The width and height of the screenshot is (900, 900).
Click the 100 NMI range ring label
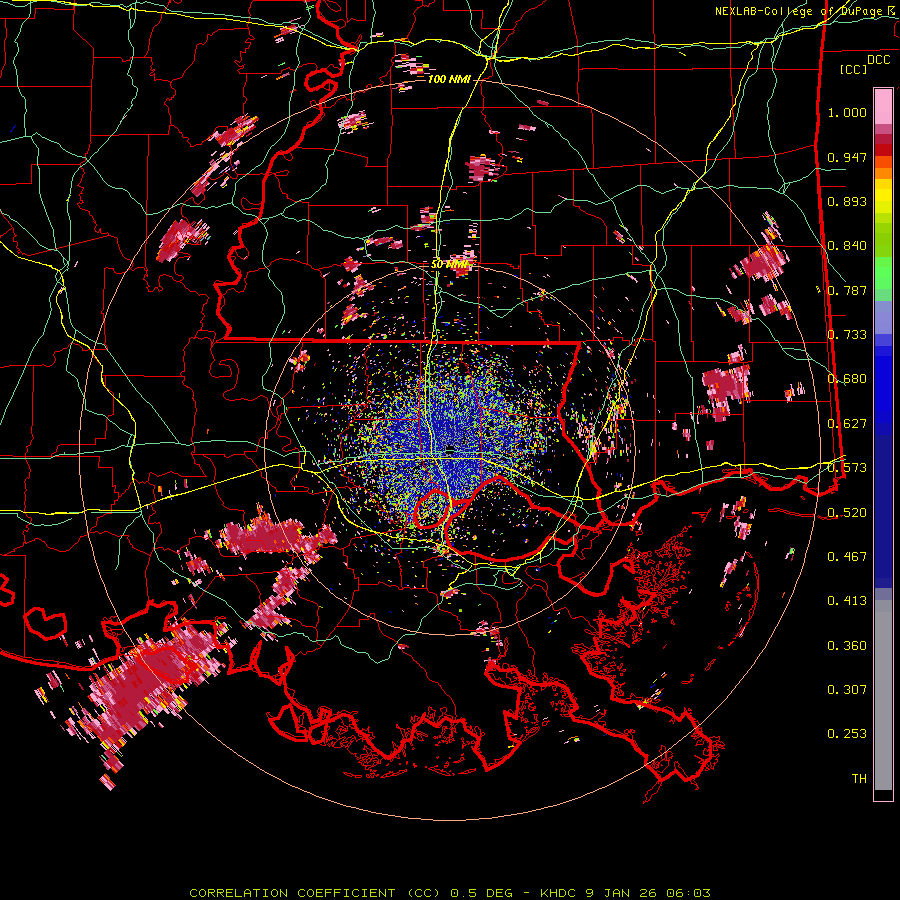coord(449,79)
